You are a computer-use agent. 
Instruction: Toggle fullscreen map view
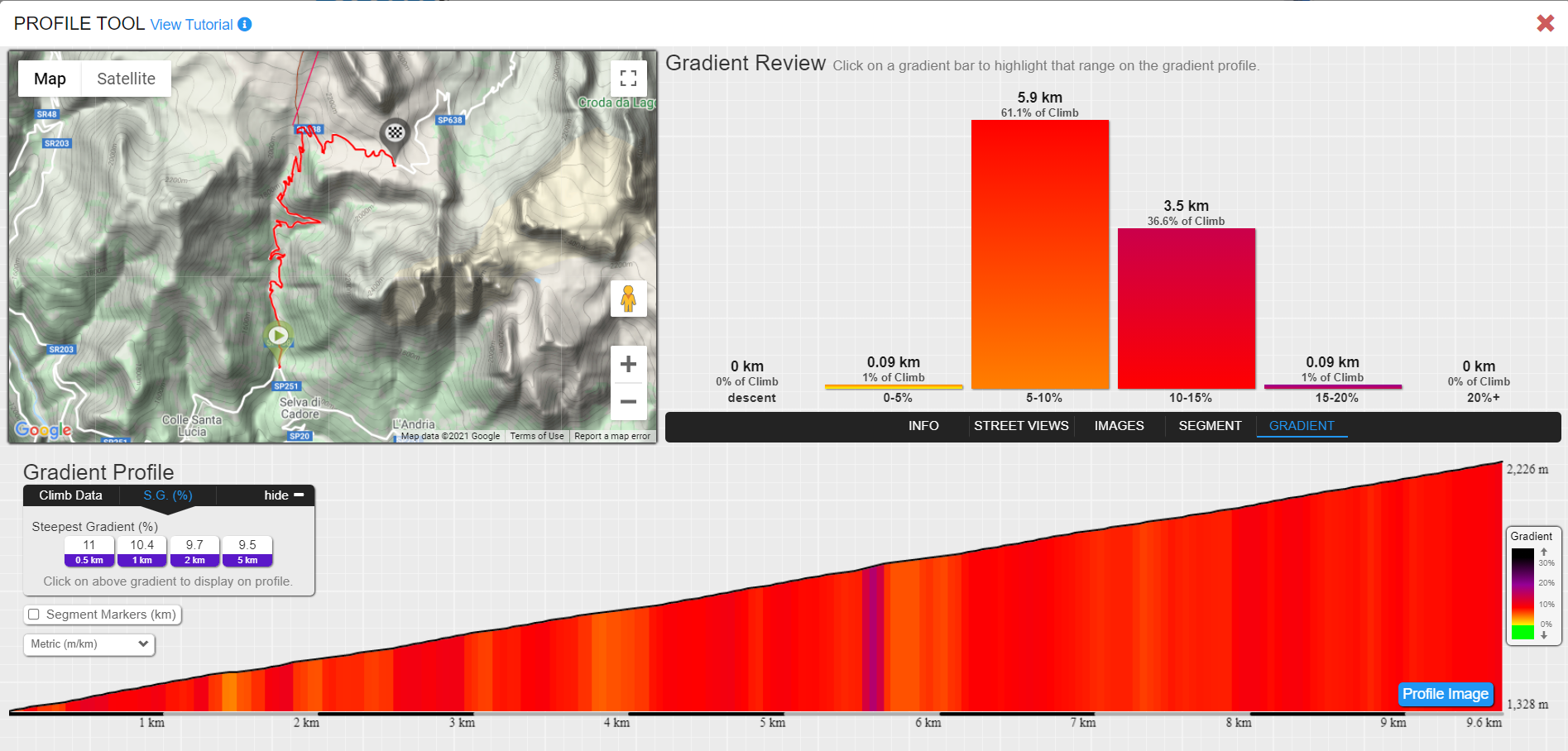coord(629,79)
